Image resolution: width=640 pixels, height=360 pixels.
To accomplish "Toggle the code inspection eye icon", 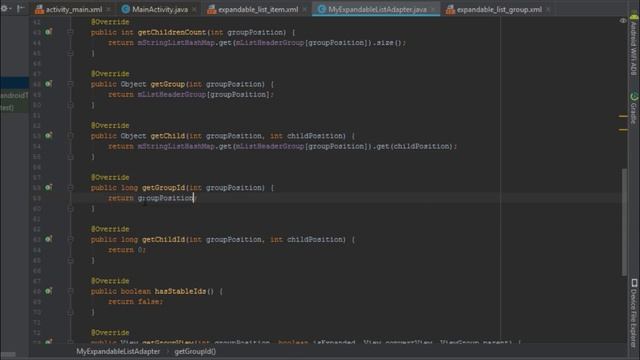I will point(623,20).
